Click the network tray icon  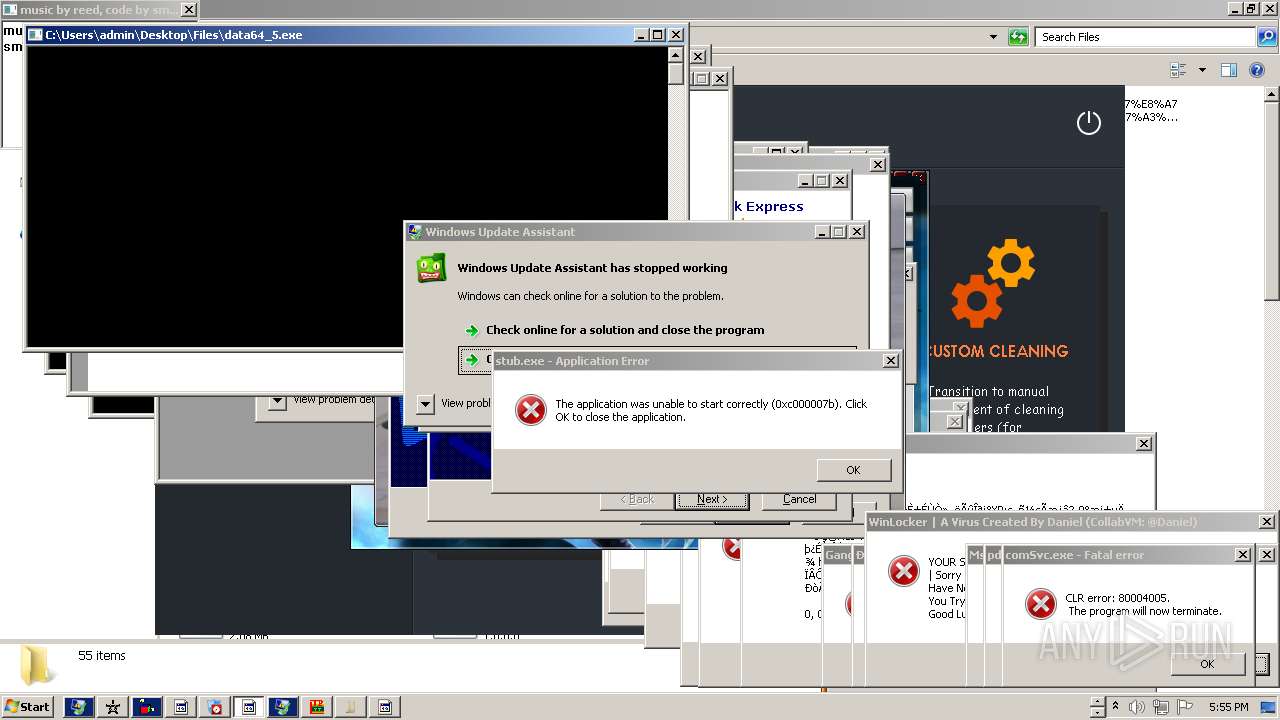(x=1162, y=707)
